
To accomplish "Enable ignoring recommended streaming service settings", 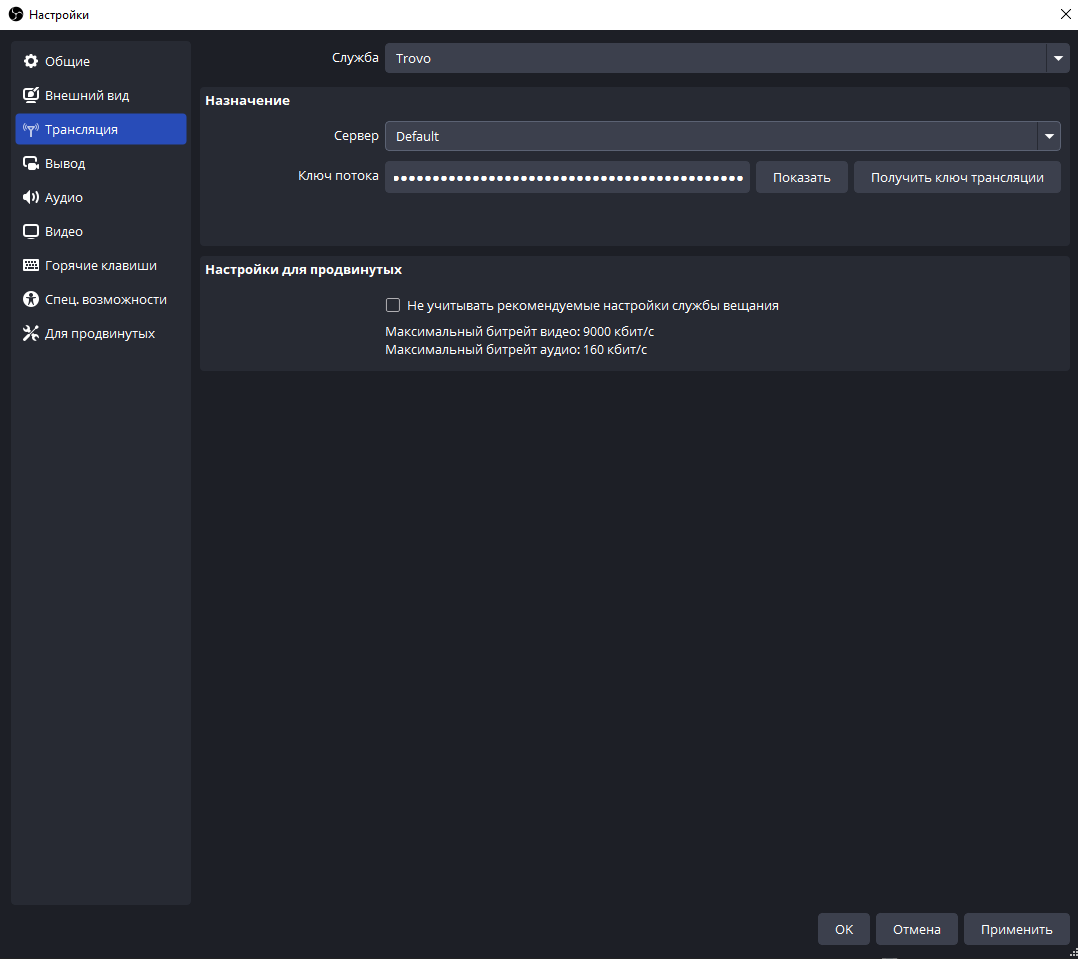I will (393, 306).
